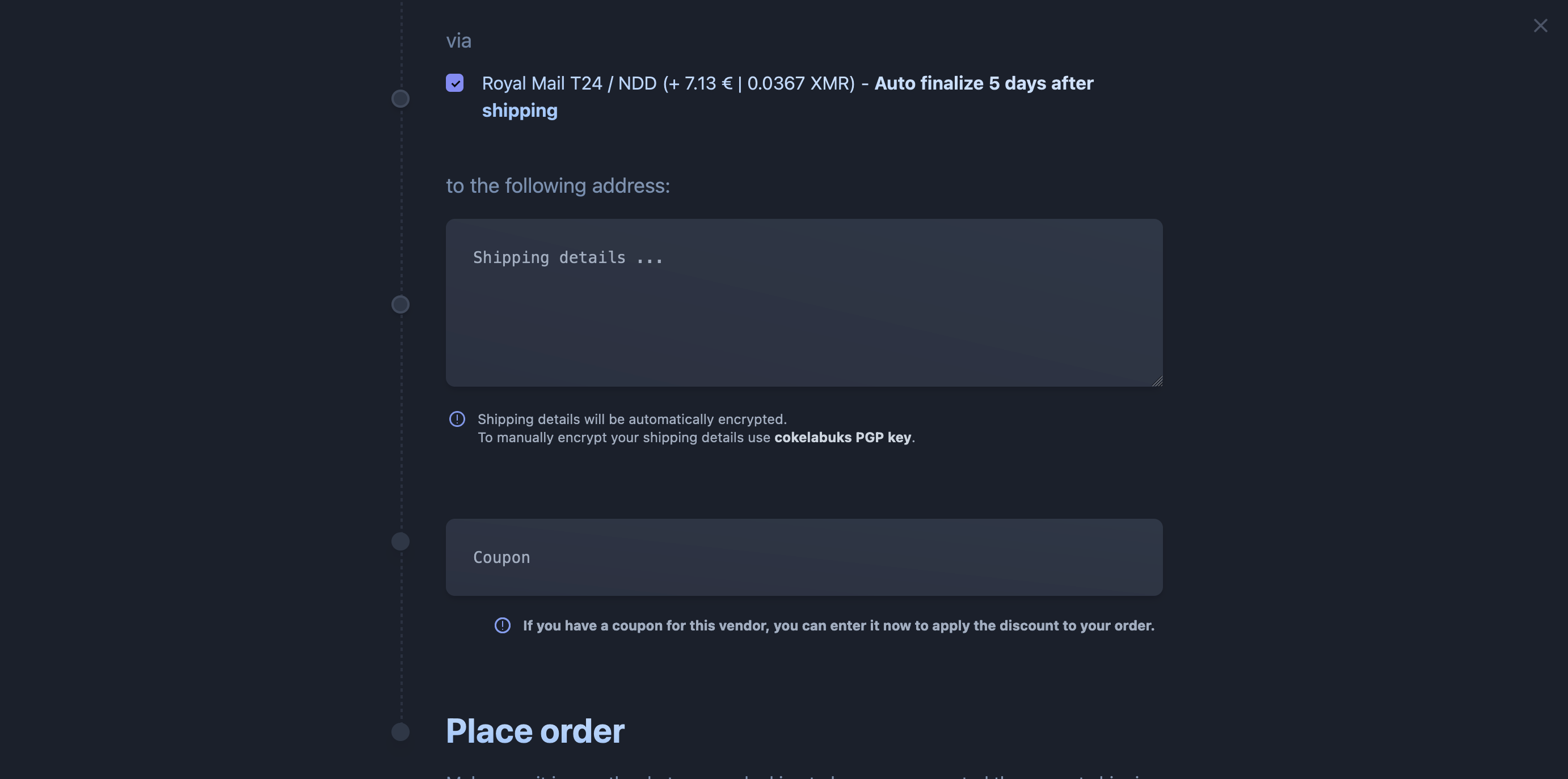Click the resize handle of the shipping details box

(x=1157, y=380)
